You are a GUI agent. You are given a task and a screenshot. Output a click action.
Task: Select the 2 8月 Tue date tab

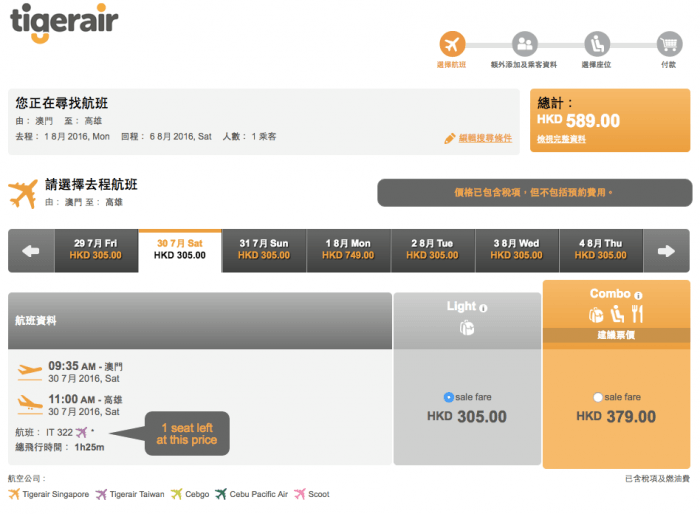[432, 250]
